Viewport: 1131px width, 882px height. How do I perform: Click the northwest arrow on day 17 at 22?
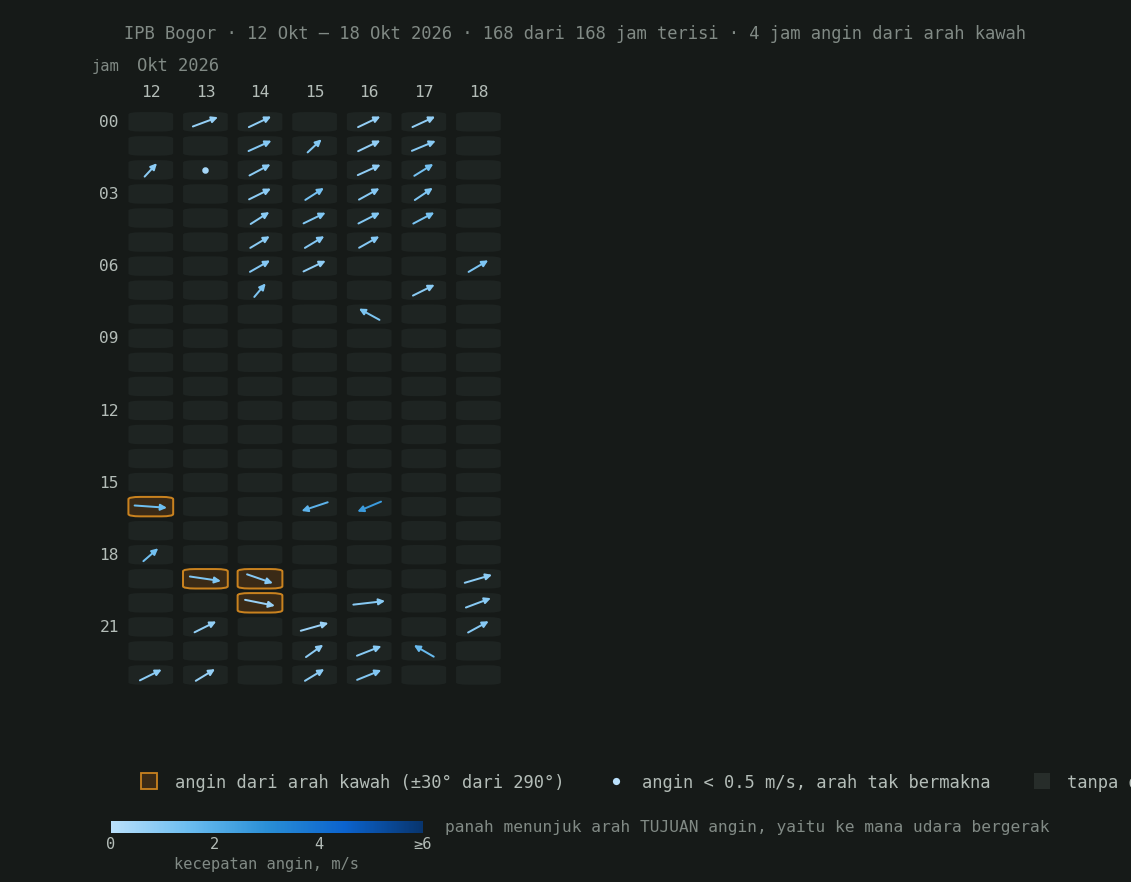coord(423,651)
